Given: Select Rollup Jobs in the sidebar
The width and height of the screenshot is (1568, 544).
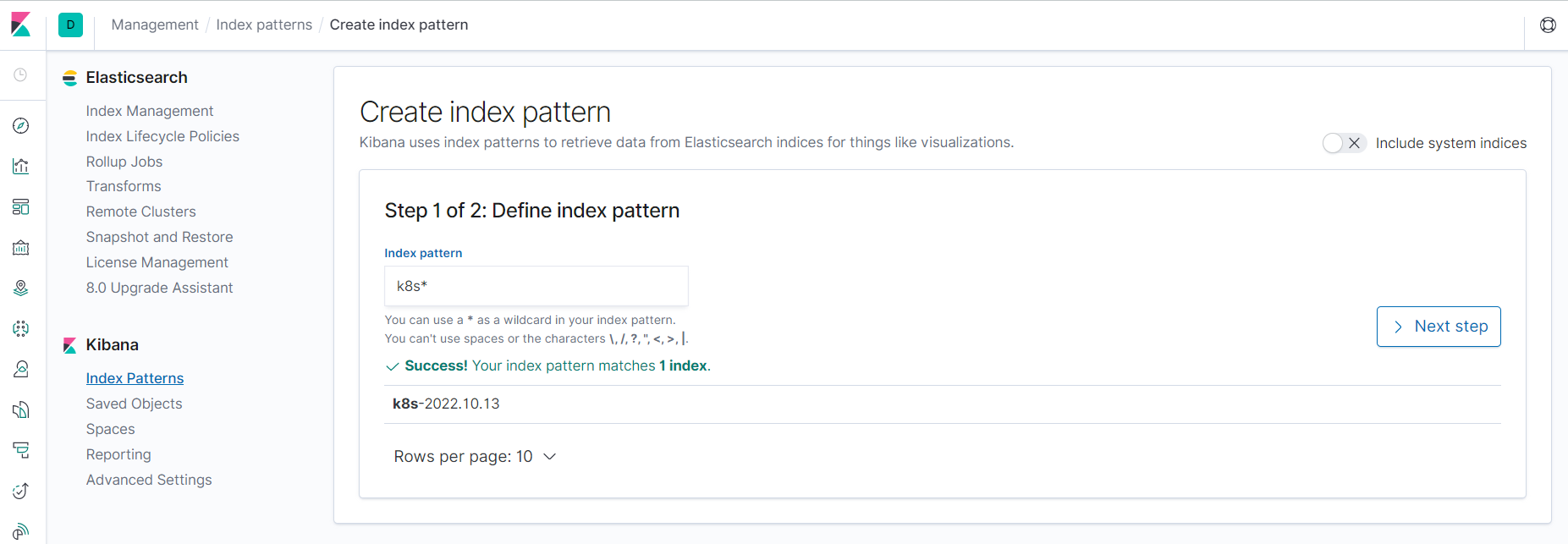Looking at the screenshot, I should pos(124,162).
